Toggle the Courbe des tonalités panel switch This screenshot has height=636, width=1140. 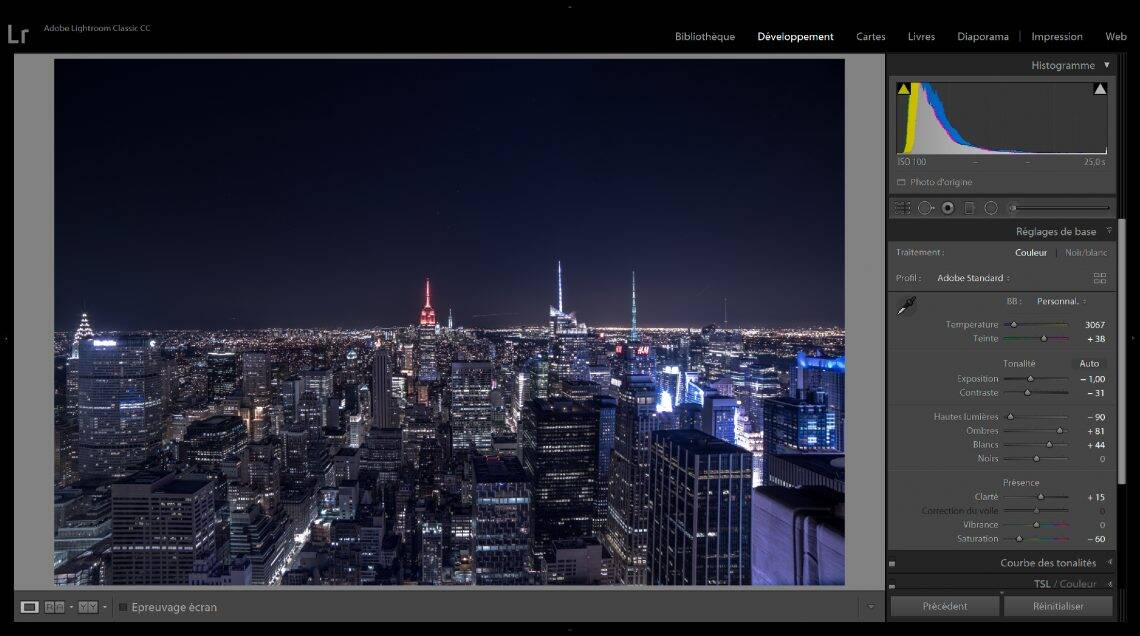coord(892,563)
